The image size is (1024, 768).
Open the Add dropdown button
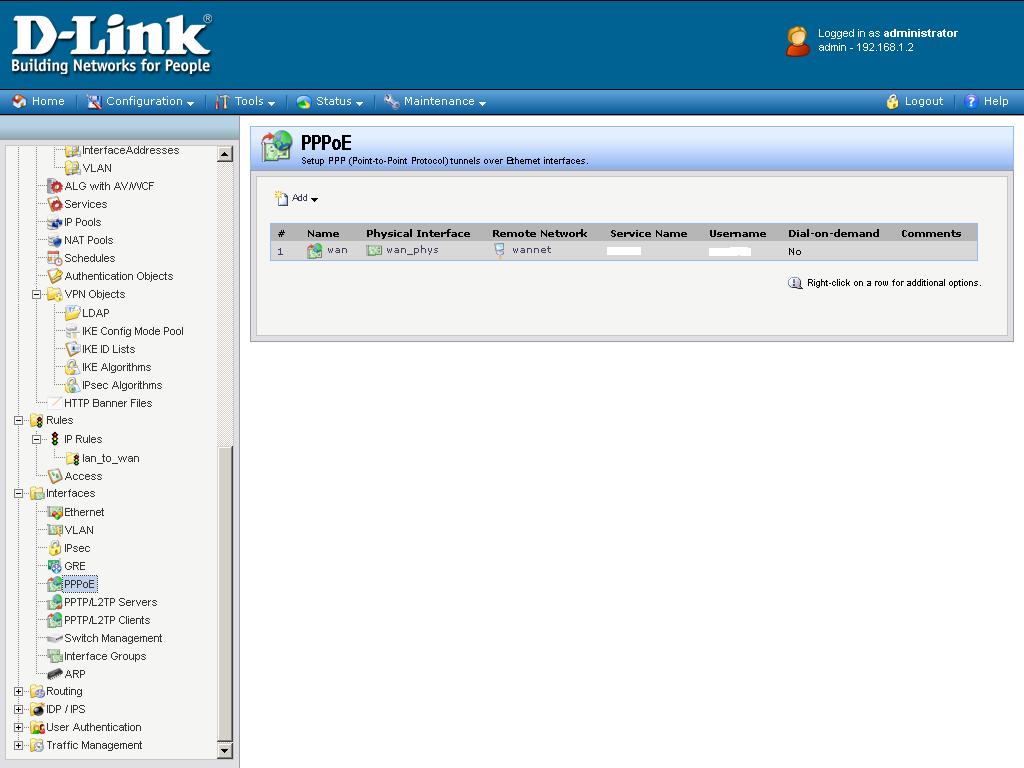point(296,198)
